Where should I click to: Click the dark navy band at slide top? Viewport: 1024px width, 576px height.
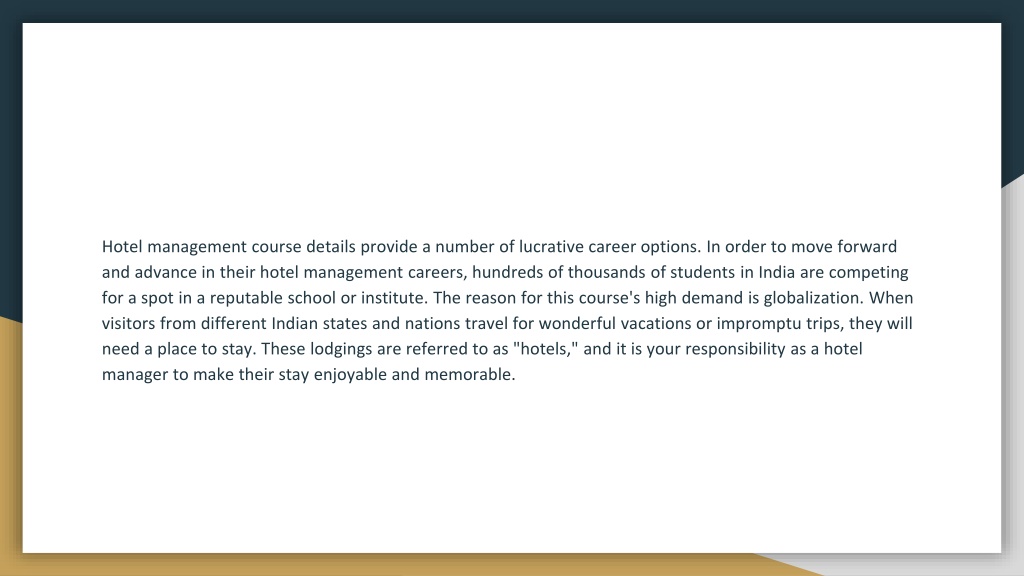point(512,10)
